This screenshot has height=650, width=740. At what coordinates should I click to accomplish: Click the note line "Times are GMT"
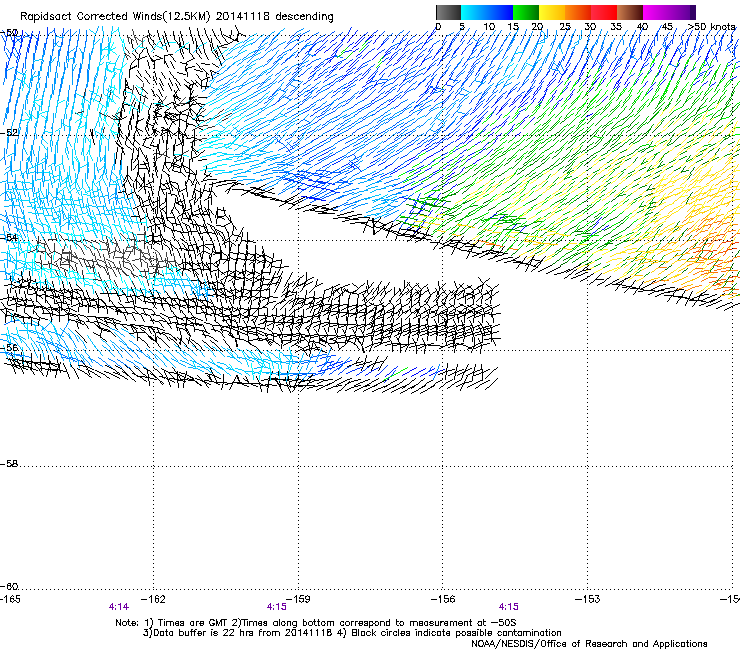193,623
